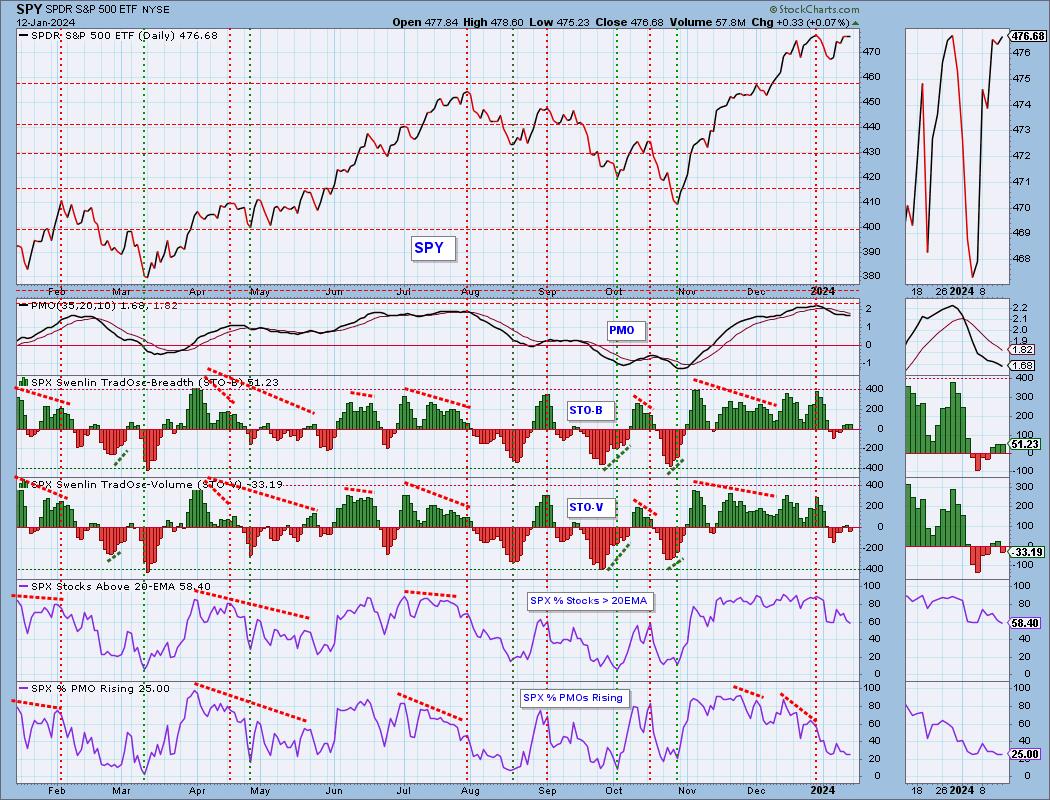Screen dimensions: 1050x800
Task: Click the 25.00 PMO Rising value tag
Action: point(1025,754)
